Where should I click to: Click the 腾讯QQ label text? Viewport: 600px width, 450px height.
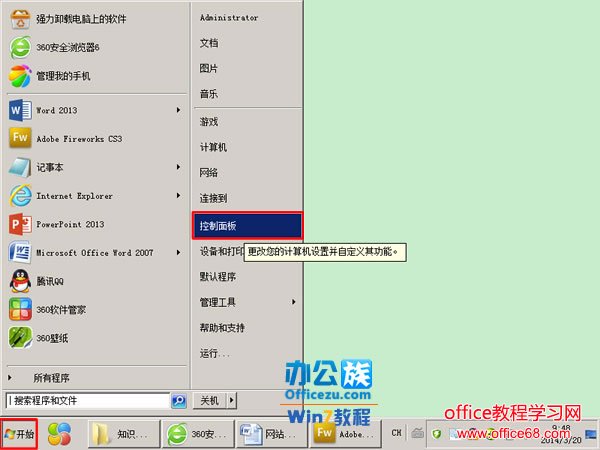(50, 281)
